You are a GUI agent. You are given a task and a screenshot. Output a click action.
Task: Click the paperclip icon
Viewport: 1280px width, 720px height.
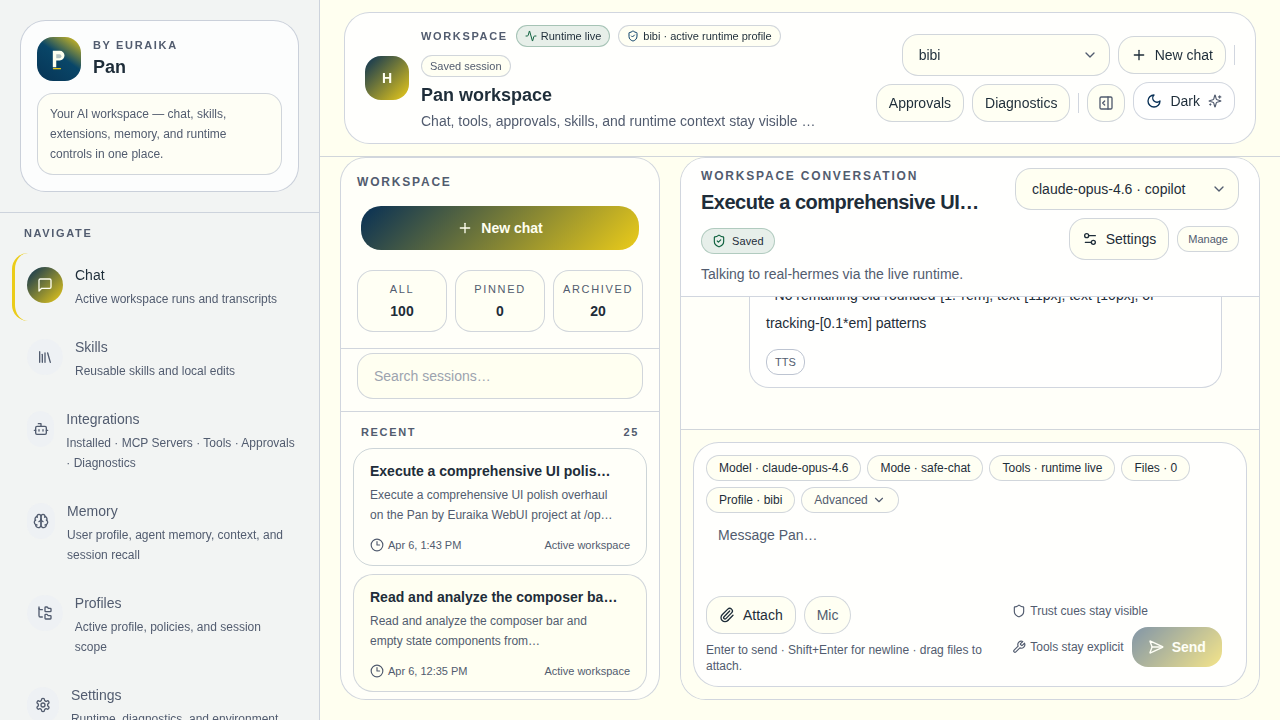point(728,615)
